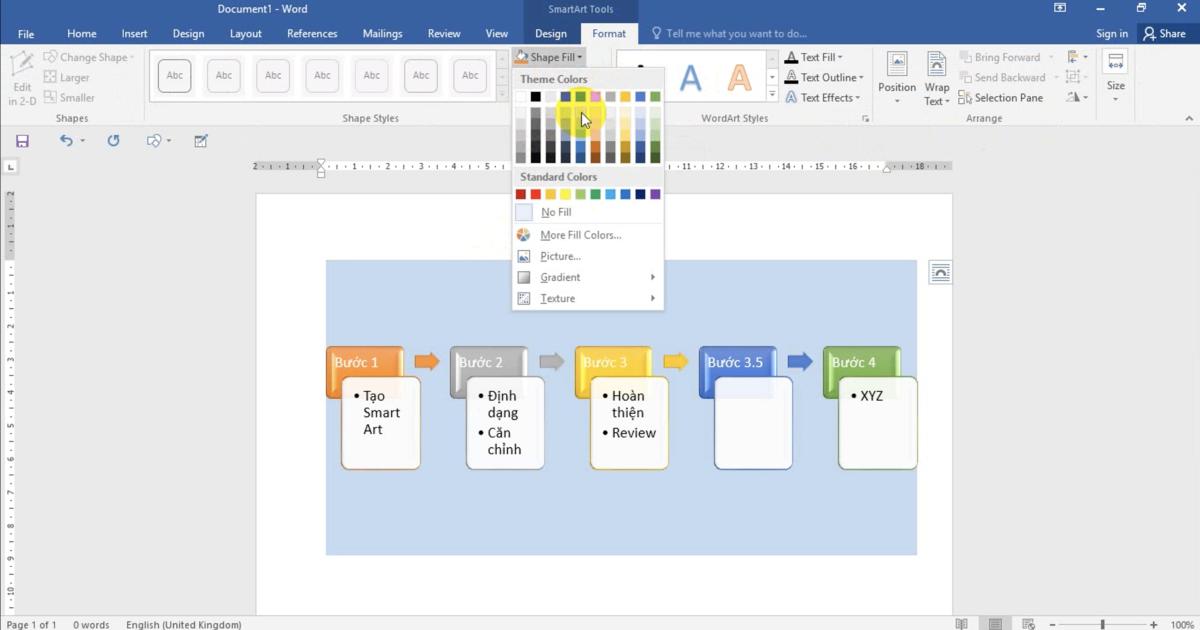Click the 100% zoom level
The width and height of the screenshot is (1200, 630).
pos(1182,624)
